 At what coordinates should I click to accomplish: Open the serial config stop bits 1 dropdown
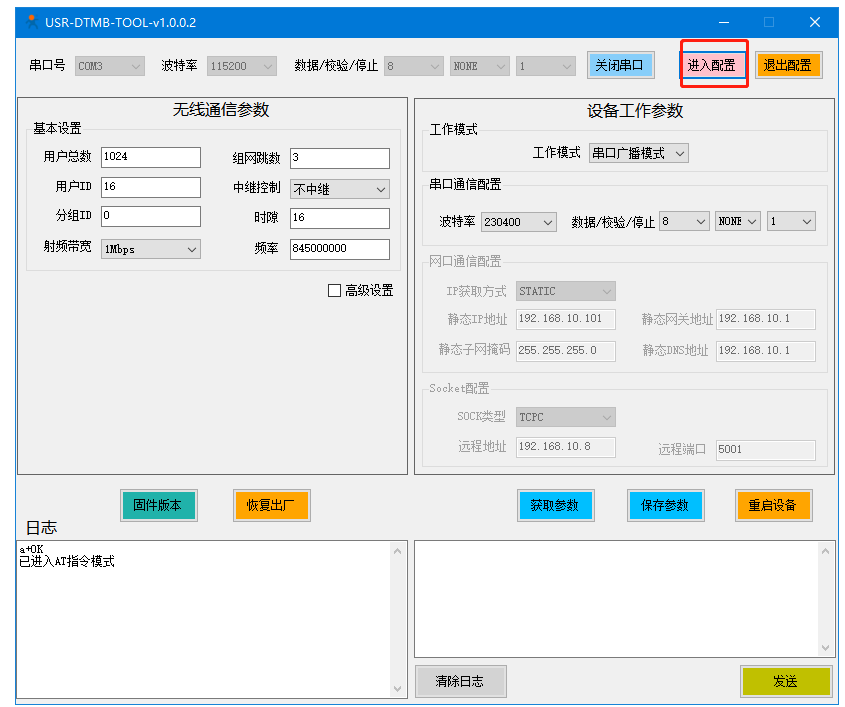pyautogui.click(x=791, y=221)
